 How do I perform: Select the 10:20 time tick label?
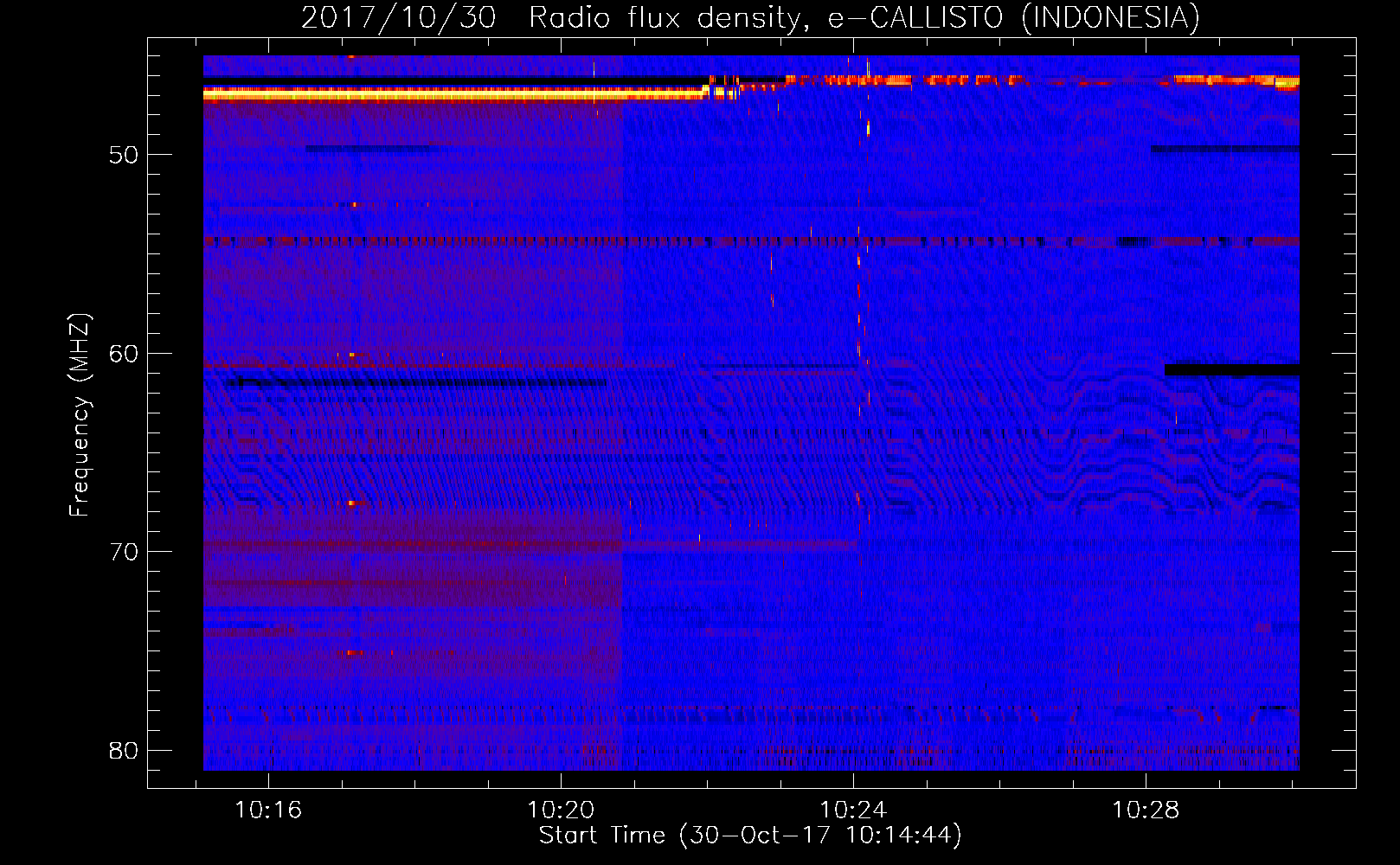click(x=561, y=811)
